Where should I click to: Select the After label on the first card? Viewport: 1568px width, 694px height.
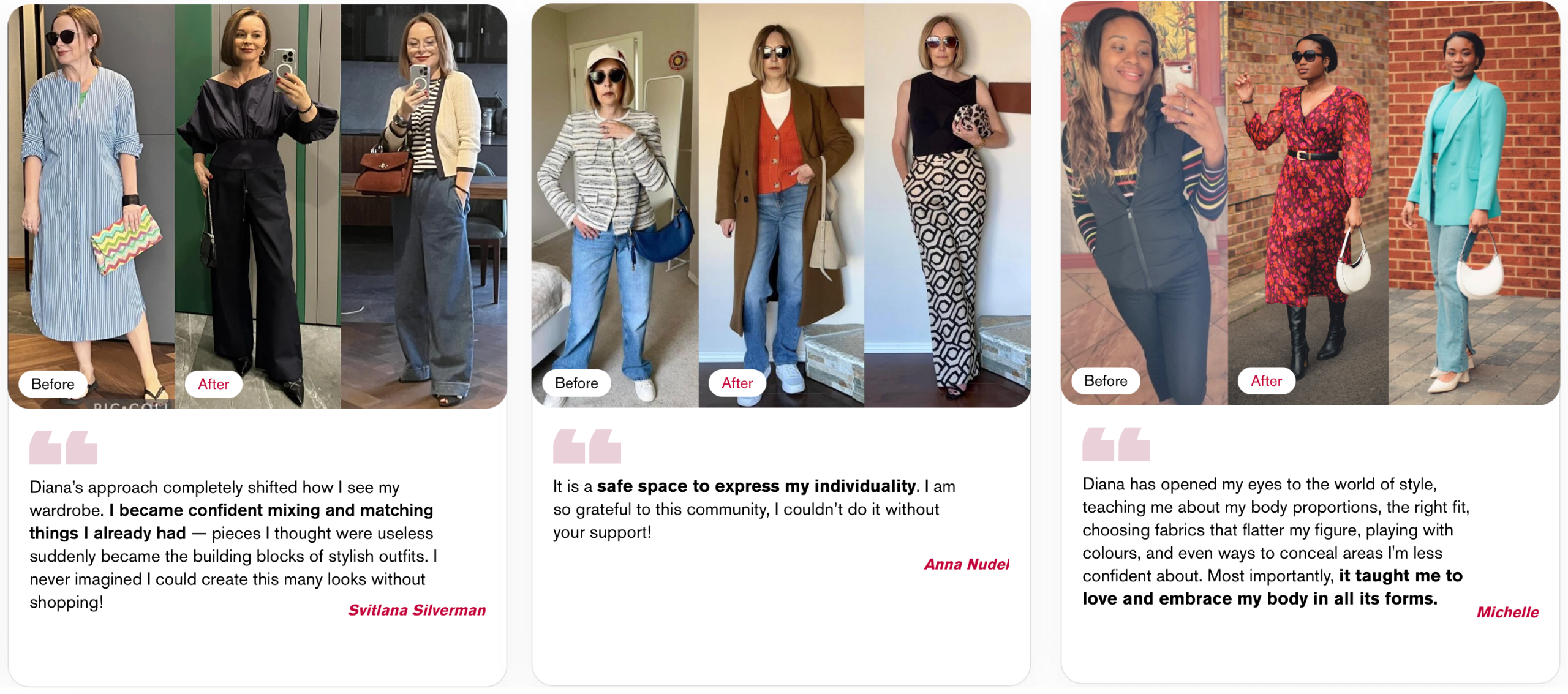point(213,384)
